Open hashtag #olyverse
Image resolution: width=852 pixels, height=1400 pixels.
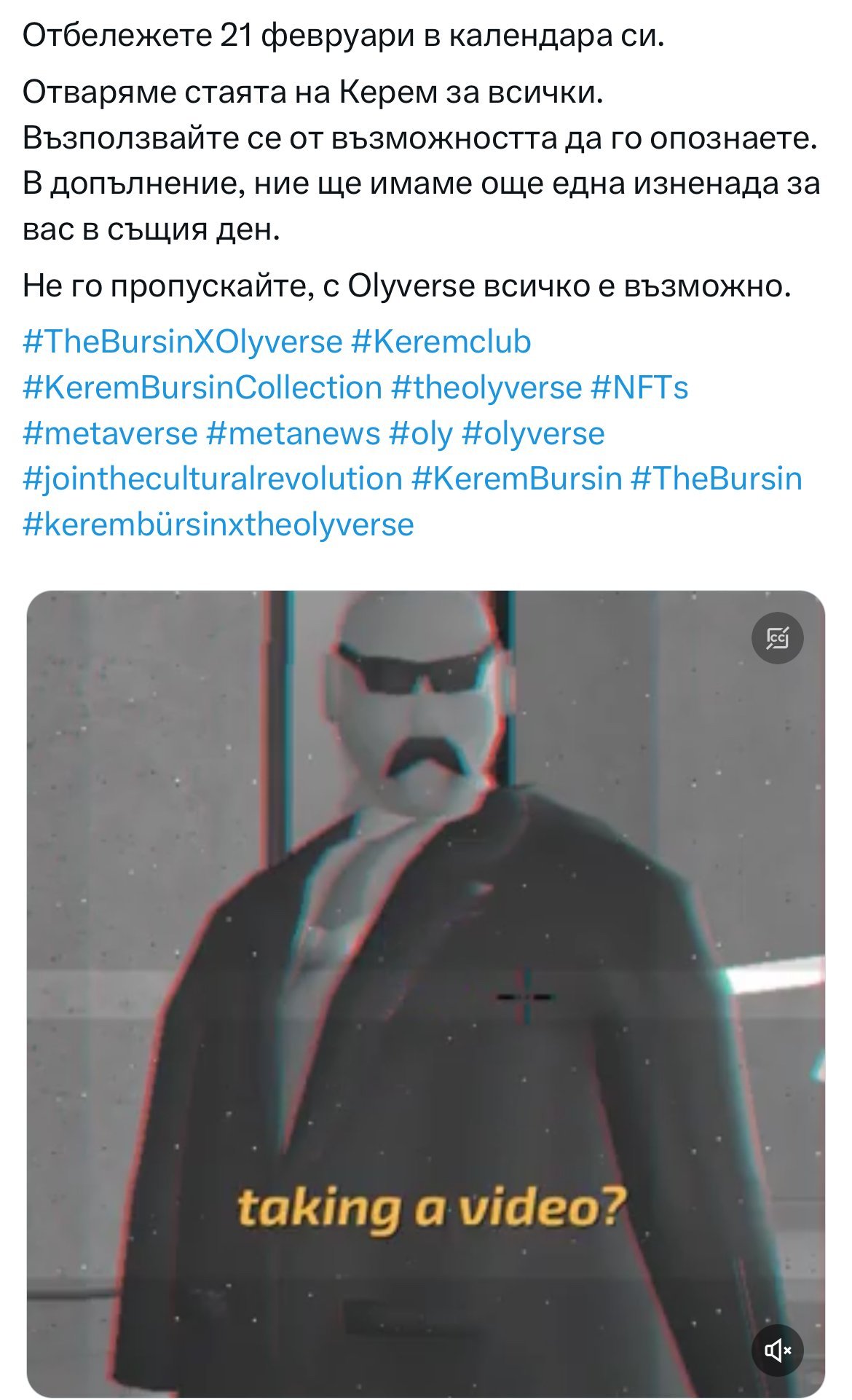point(533,433)
